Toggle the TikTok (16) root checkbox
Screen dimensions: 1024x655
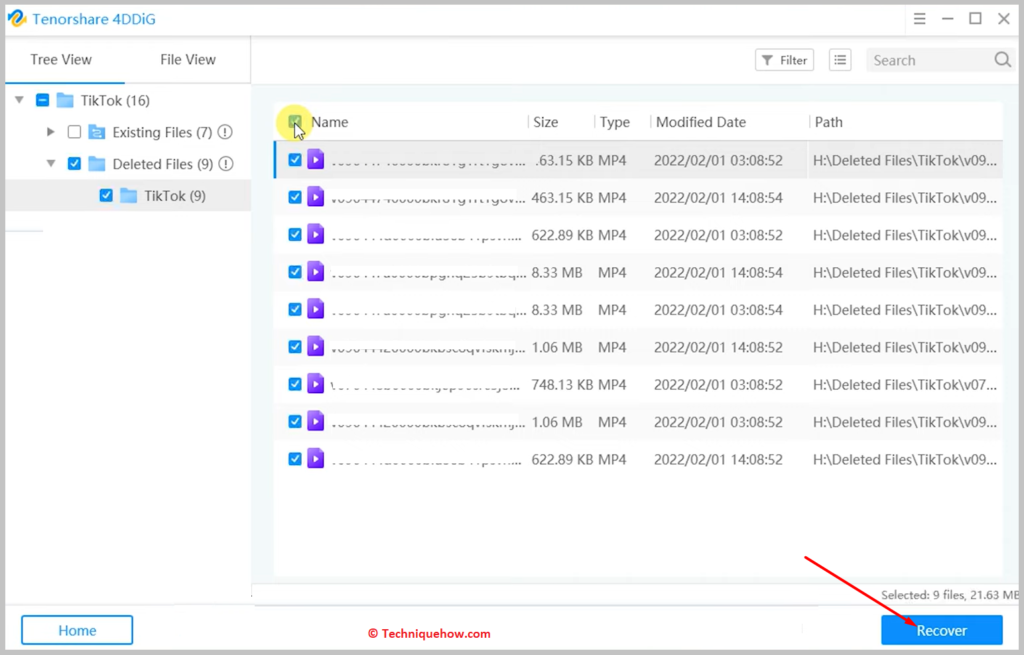(42, 100)
